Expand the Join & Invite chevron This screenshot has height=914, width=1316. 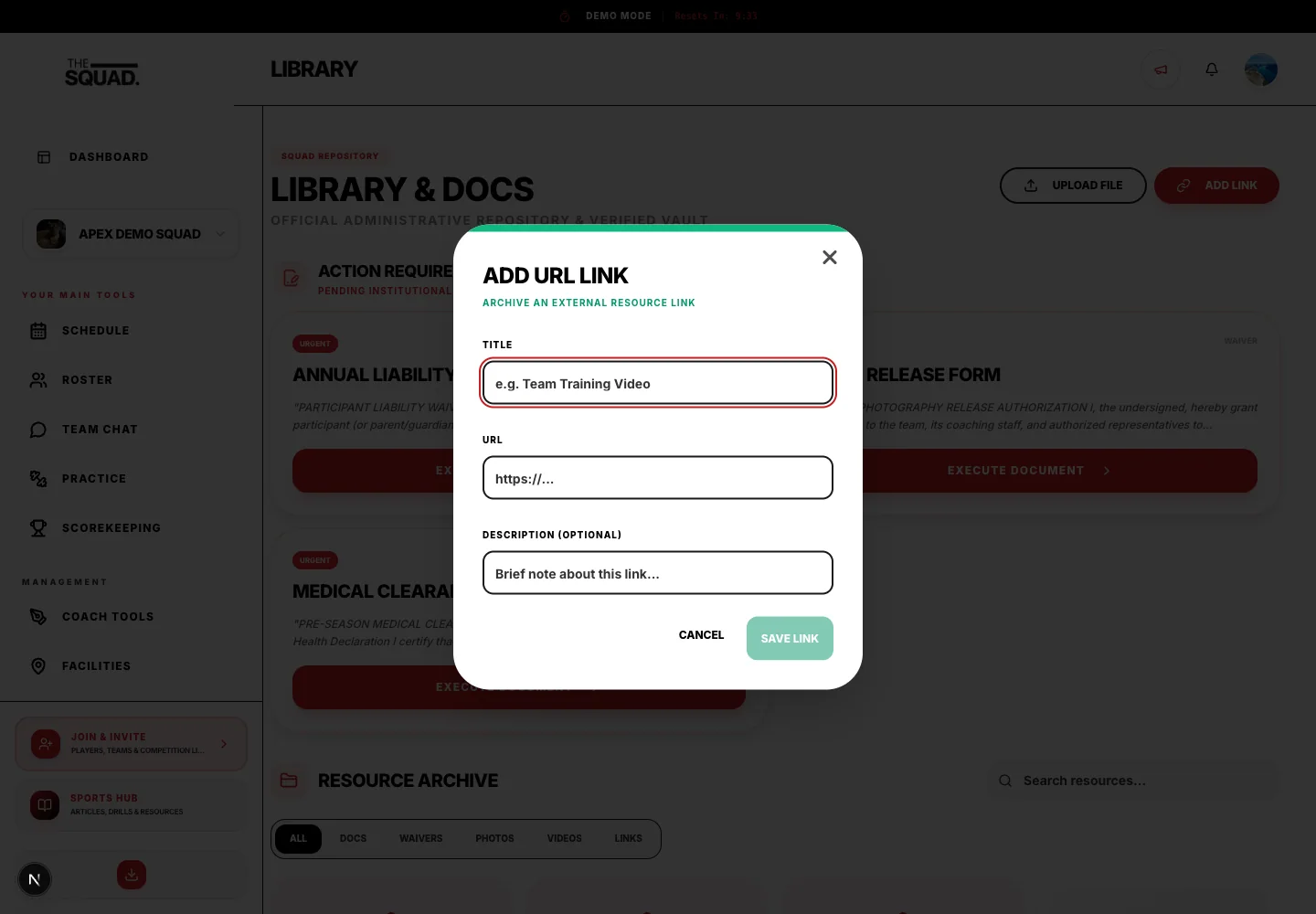tap(224, 744)
